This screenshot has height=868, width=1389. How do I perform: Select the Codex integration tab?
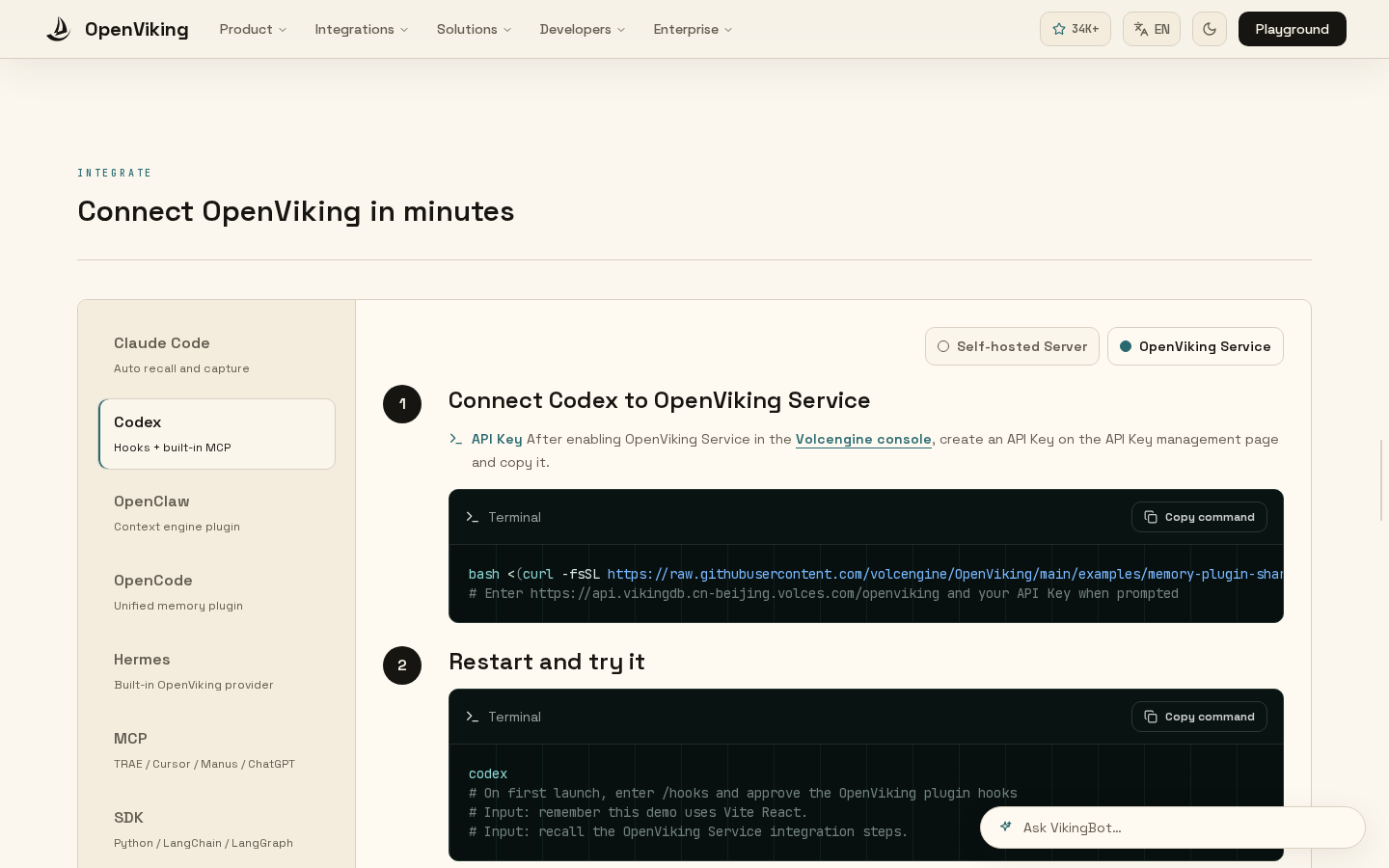217,434
